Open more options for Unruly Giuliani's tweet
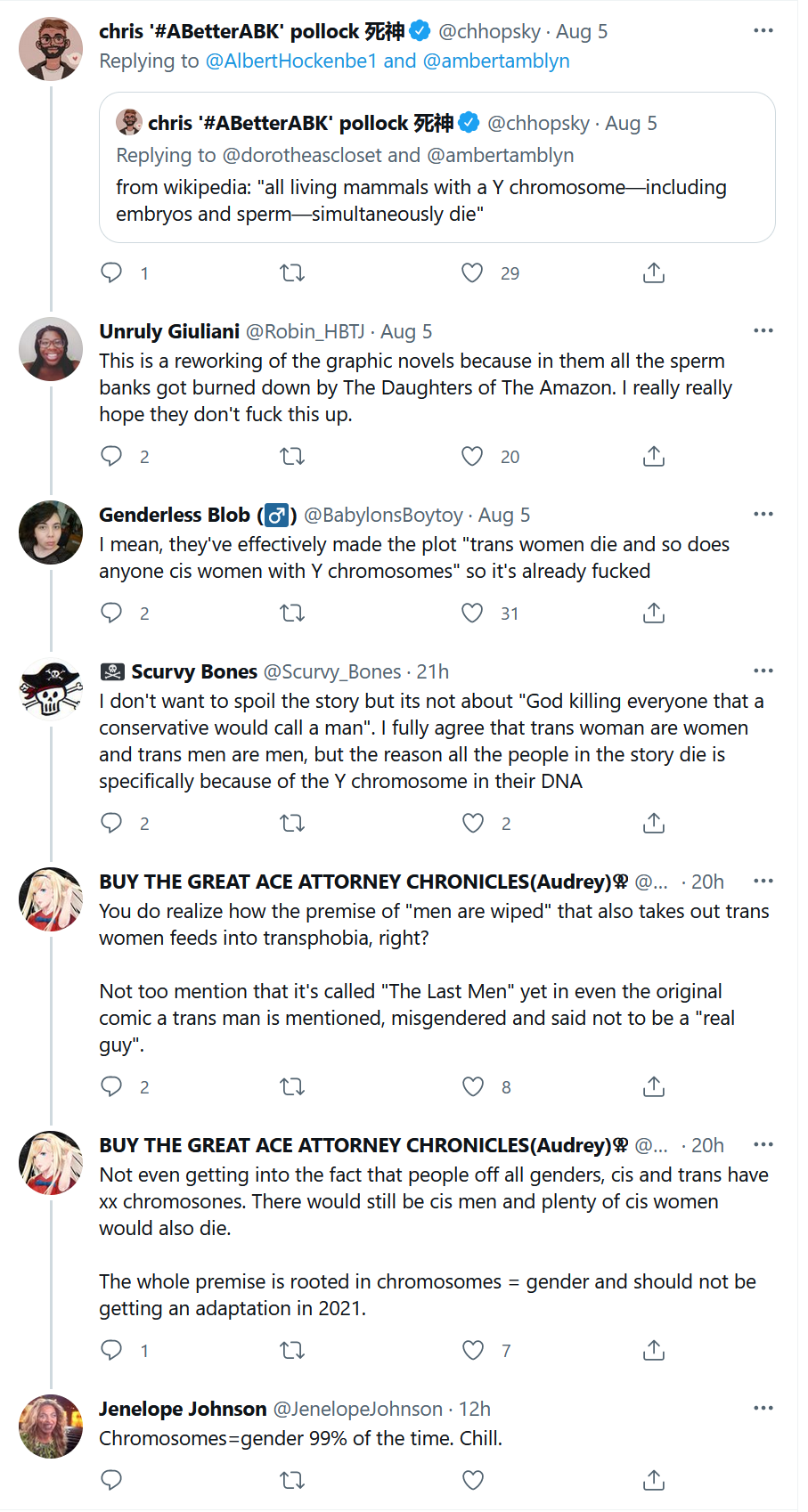 [763, 330]
